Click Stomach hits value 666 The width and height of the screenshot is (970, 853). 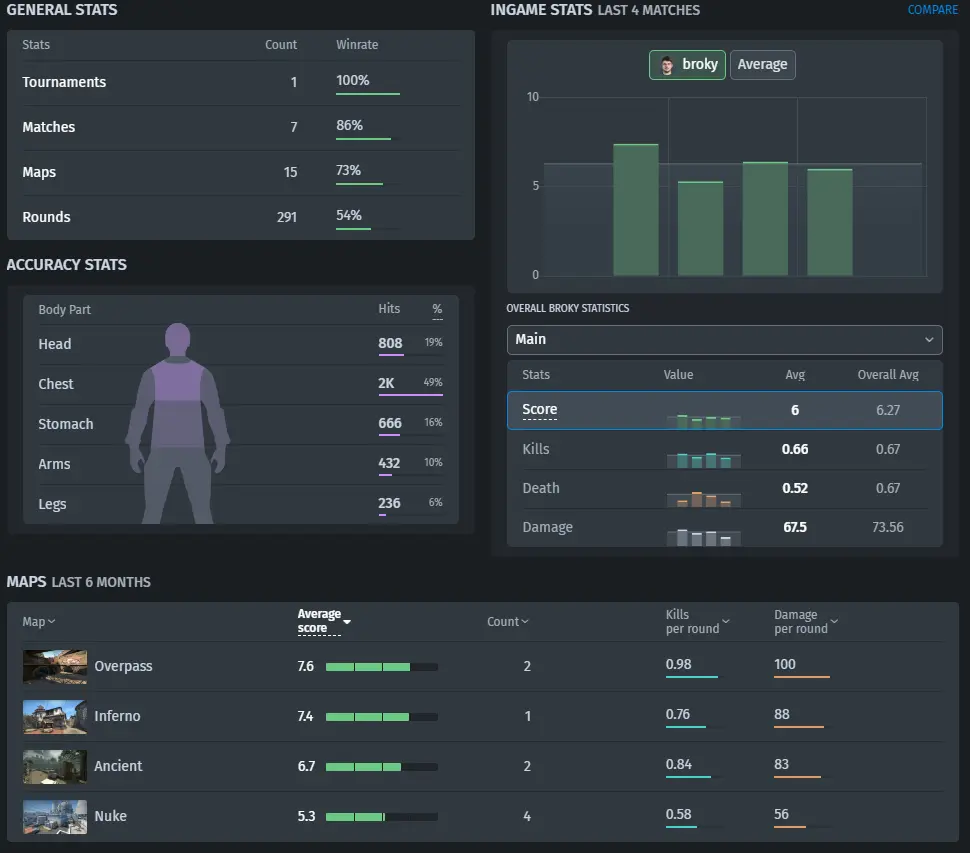pyautogui.click(x=390, y=424)
